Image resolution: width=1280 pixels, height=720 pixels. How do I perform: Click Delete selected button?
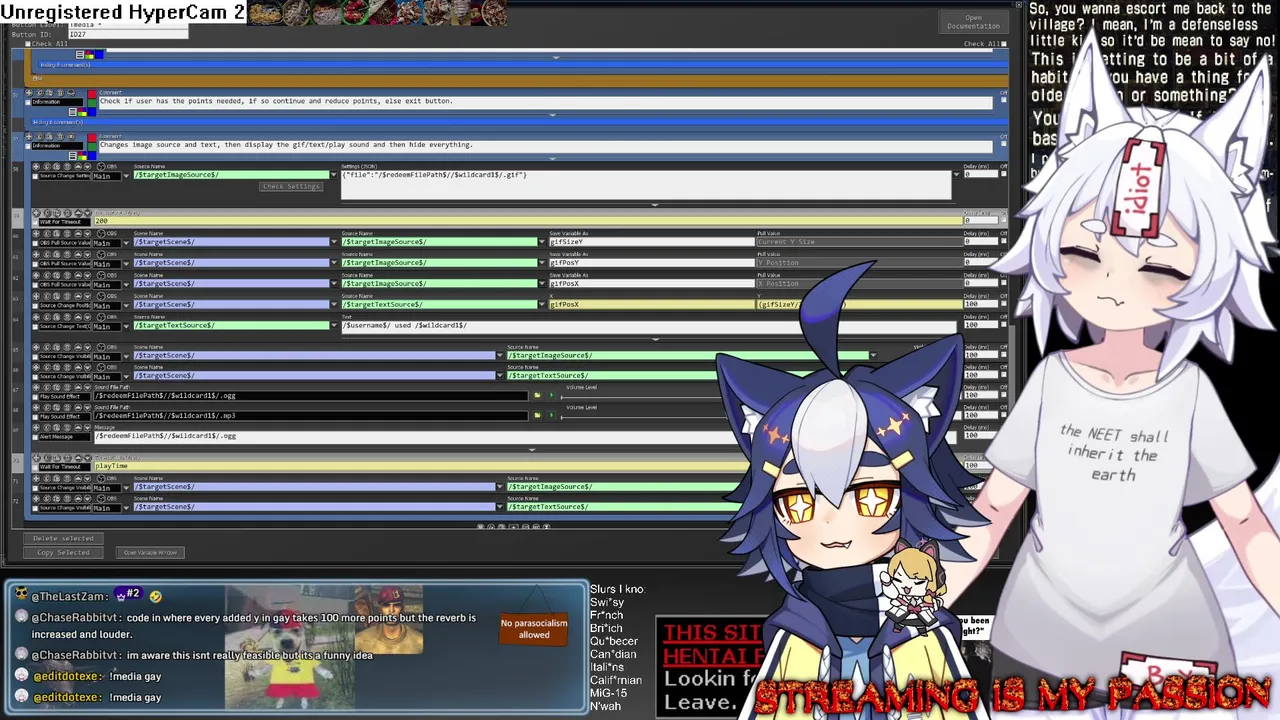(63, 539)
